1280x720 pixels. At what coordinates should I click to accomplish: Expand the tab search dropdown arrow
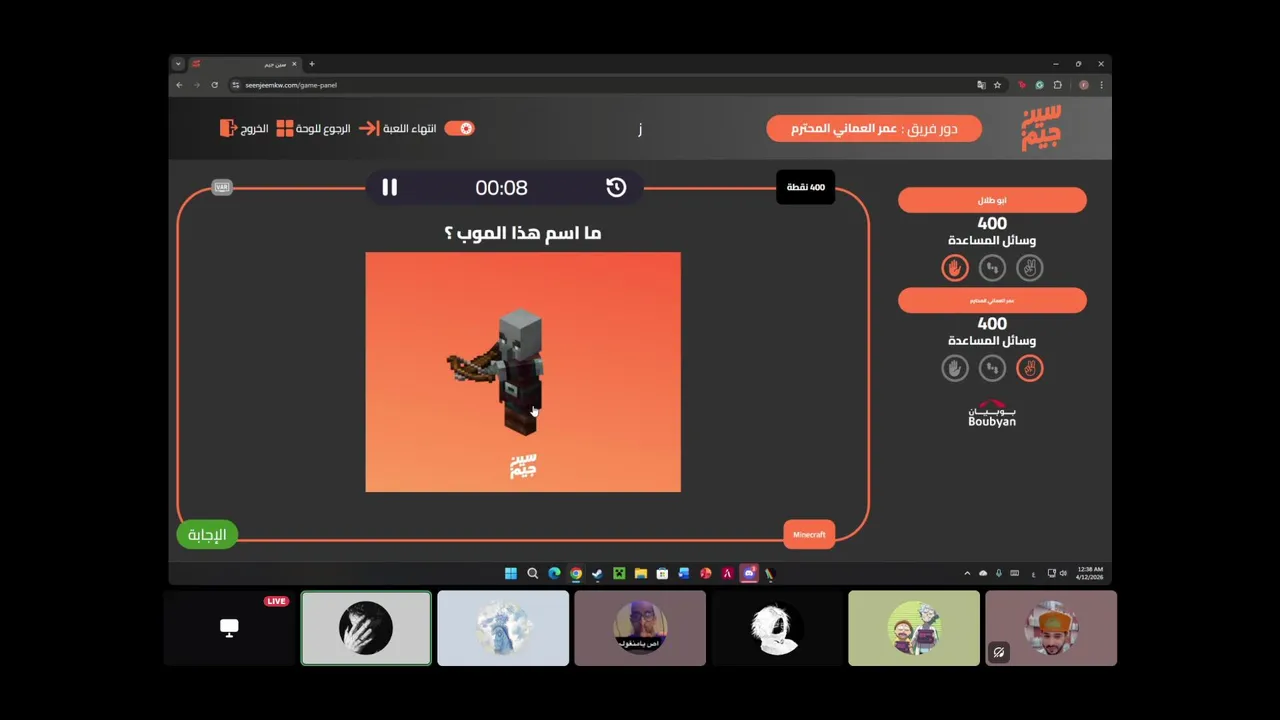178,64
